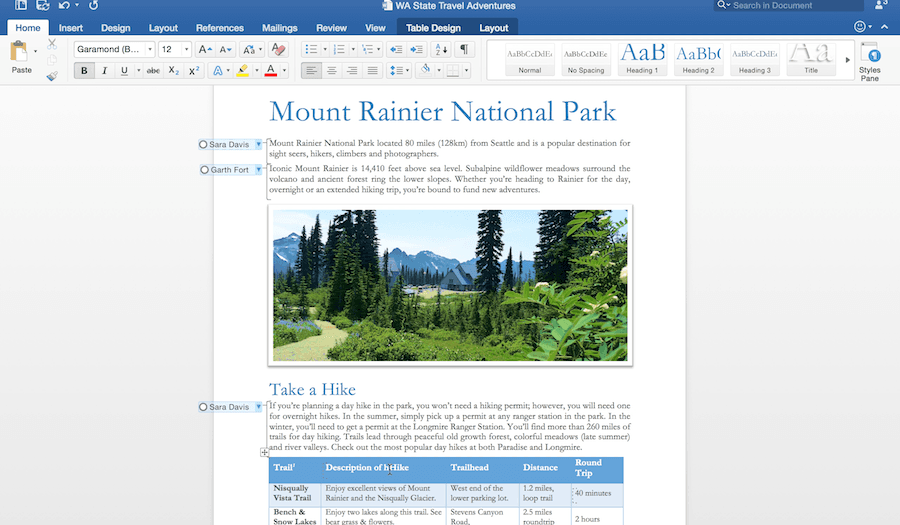Open Garth Fort comment dropdown arrow
900x525 pixels.
(259, 169)
